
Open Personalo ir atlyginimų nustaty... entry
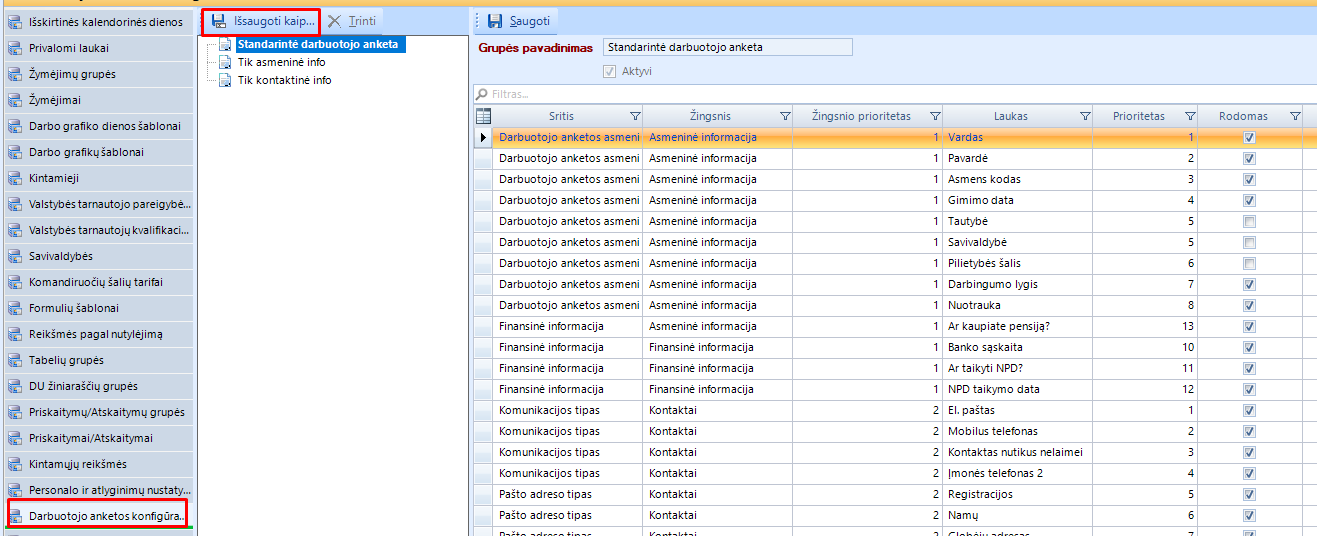pyautogui.click(x=98, y=490)
